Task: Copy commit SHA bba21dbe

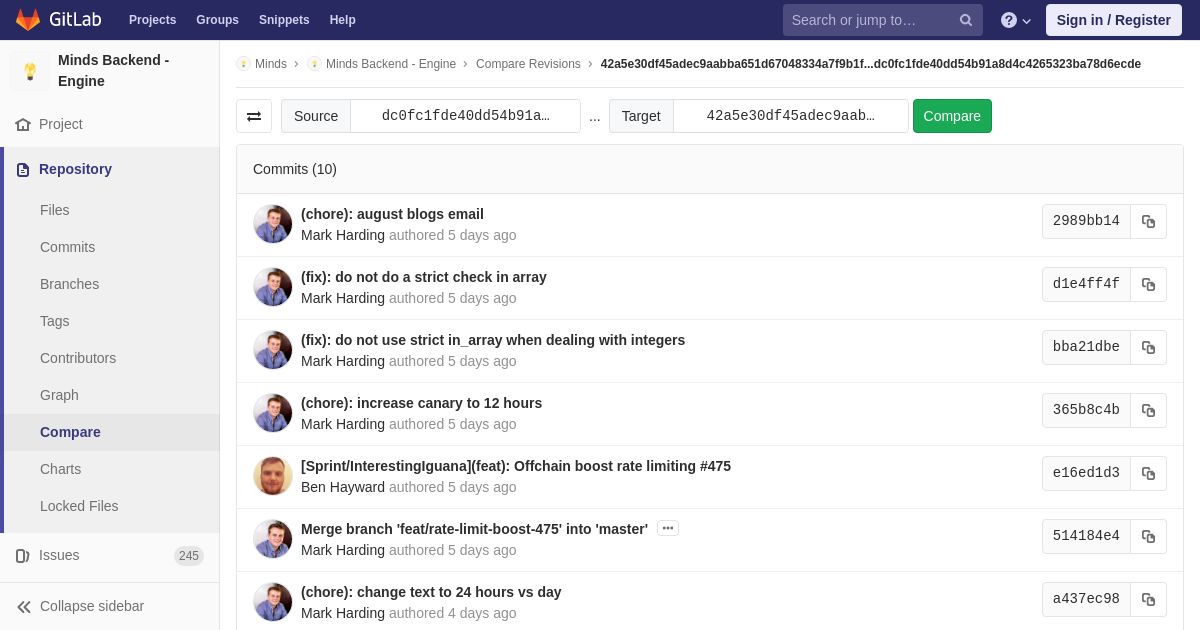Action: pos(1148,348)
